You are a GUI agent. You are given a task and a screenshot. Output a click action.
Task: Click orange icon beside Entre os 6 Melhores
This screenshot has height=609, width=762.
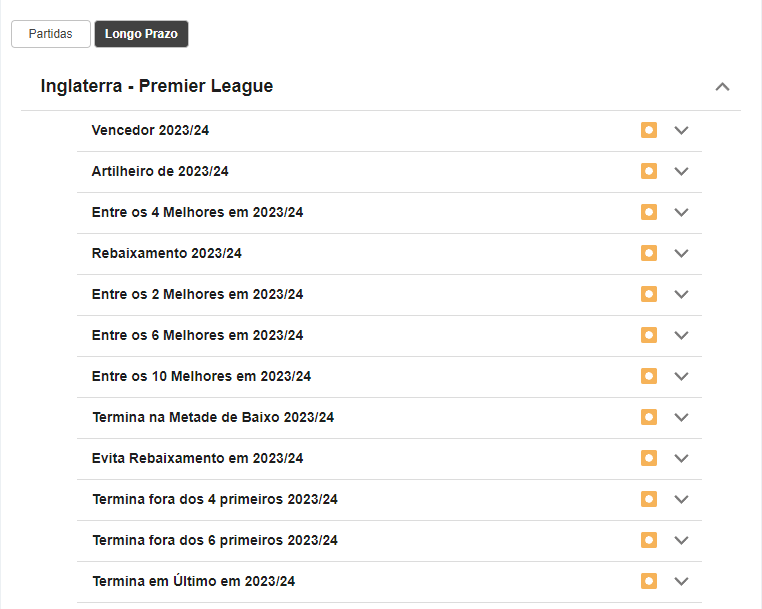[x=649, y=335]
